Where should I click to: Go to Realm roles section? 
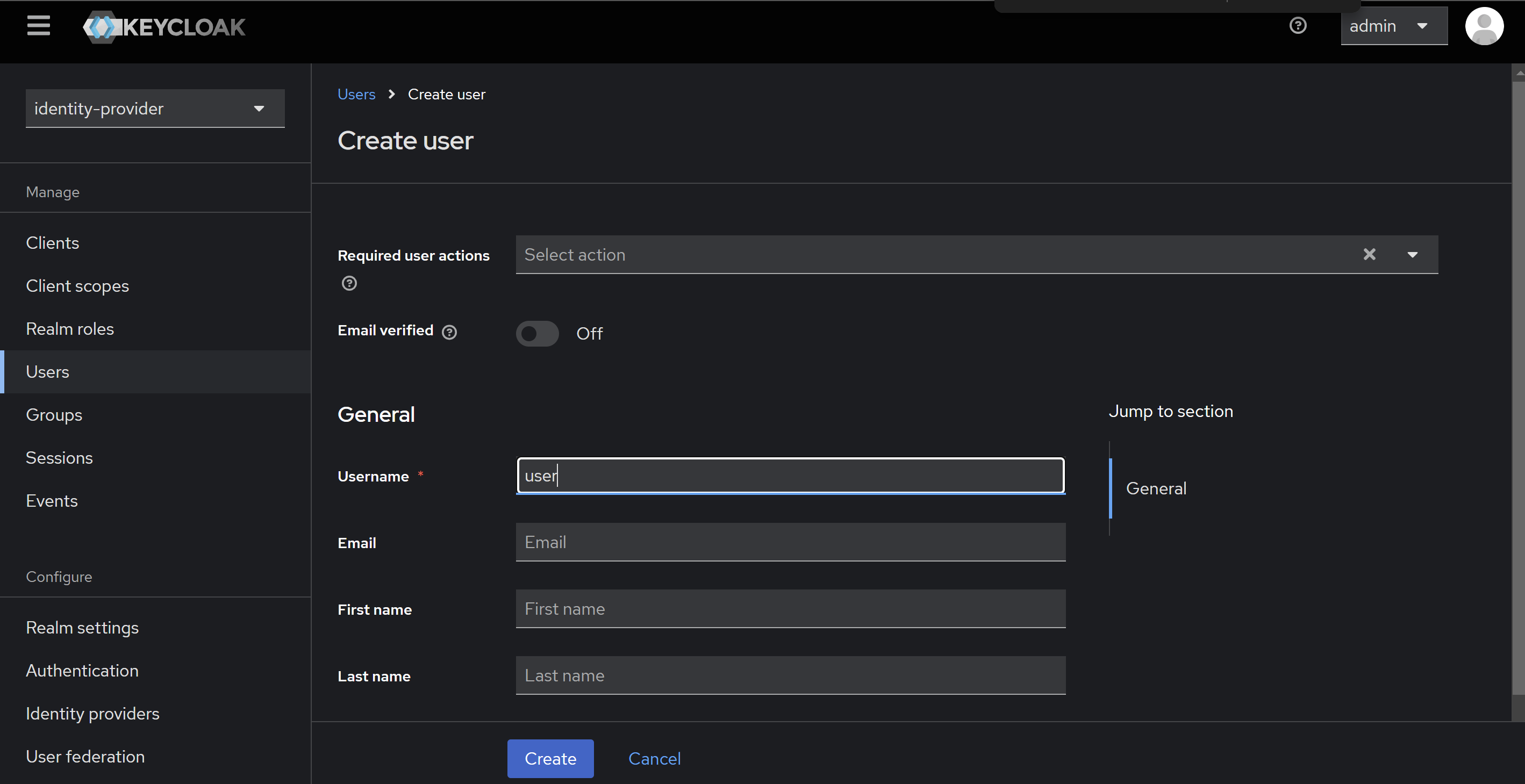(70, 328)
